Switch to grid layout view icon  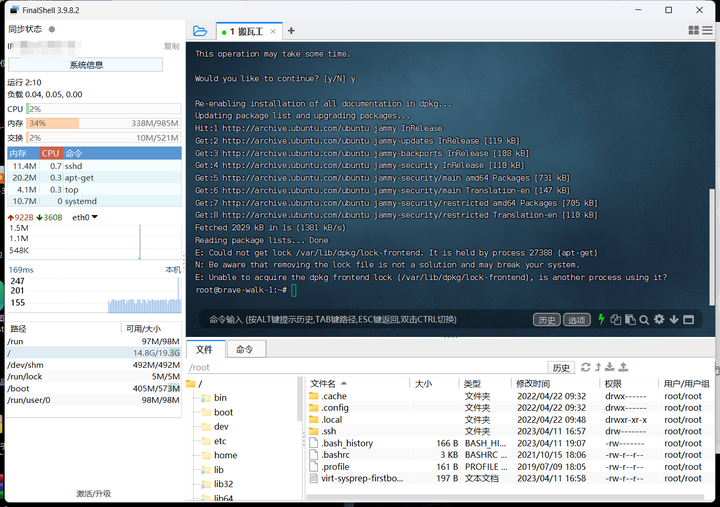pos(693,30)
